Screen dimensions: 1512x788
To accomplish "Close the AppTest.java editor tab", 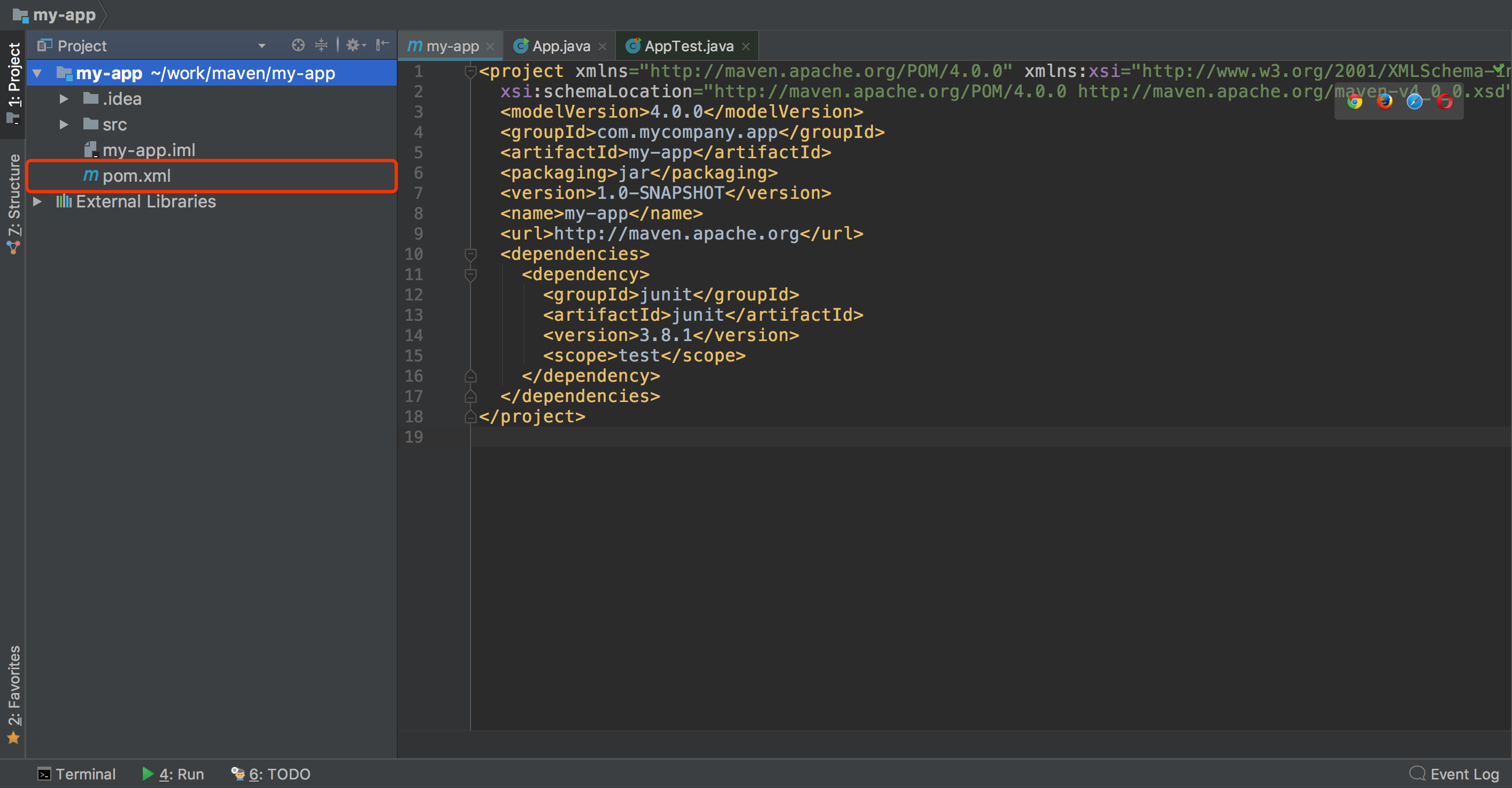I will click(x=745, y=47).
